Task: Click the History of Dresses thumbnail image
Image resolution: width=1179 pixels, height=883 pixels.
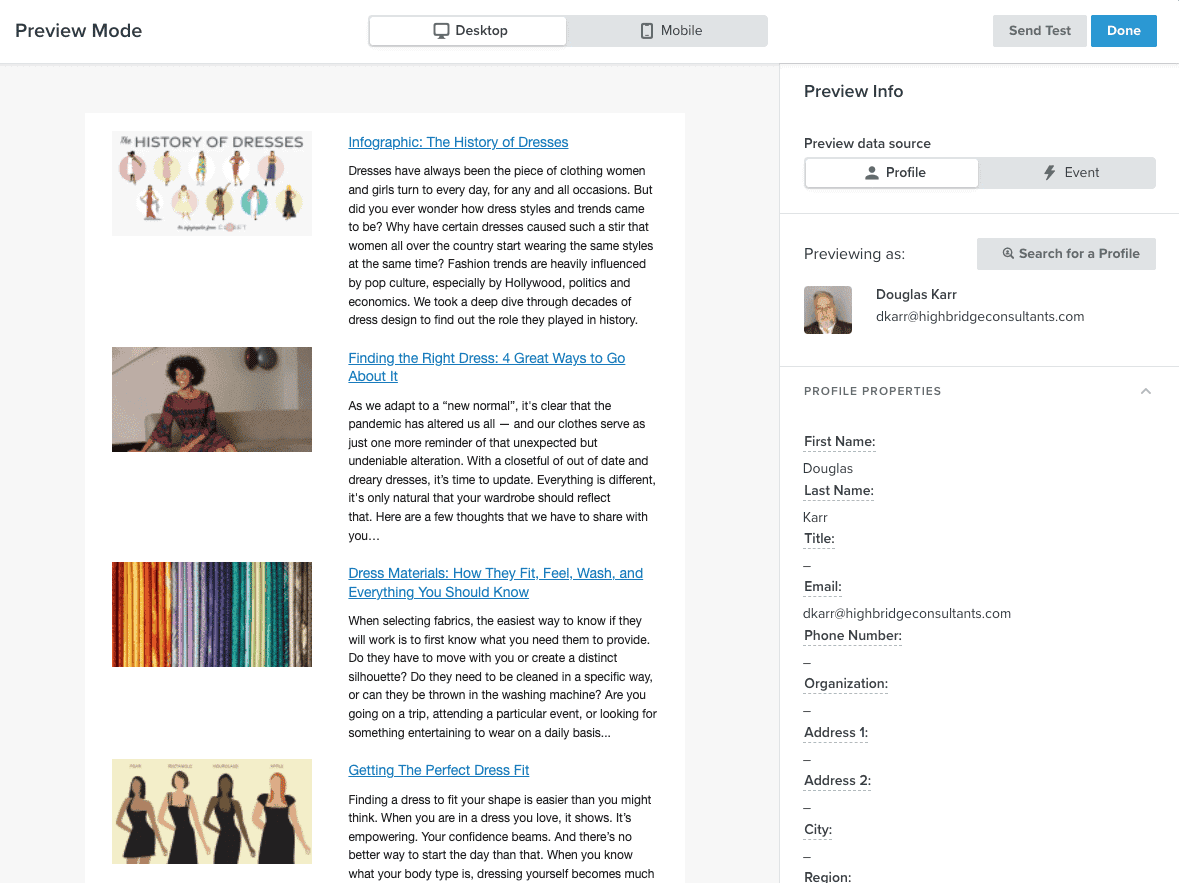Action: coord(212,184)
